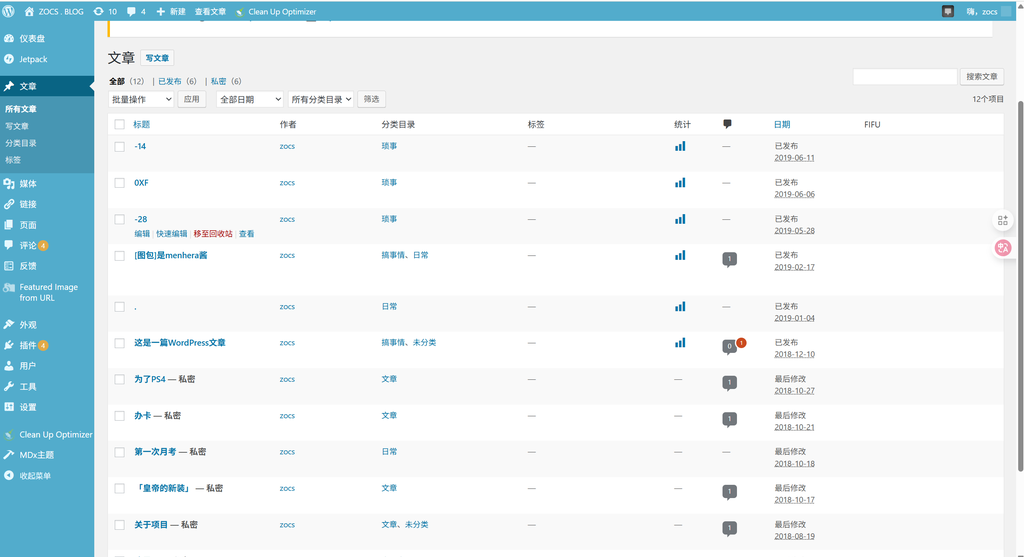Open the 插件 plugins menu
Screen dimensions: 1024x557
pos(27,345)
